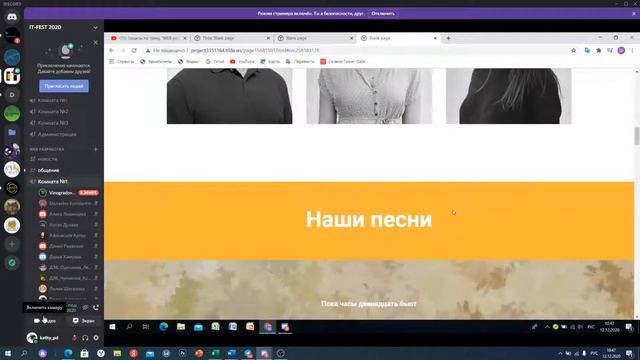
Task: Share screen with the Экран button
Action: (x=83, y=321)
